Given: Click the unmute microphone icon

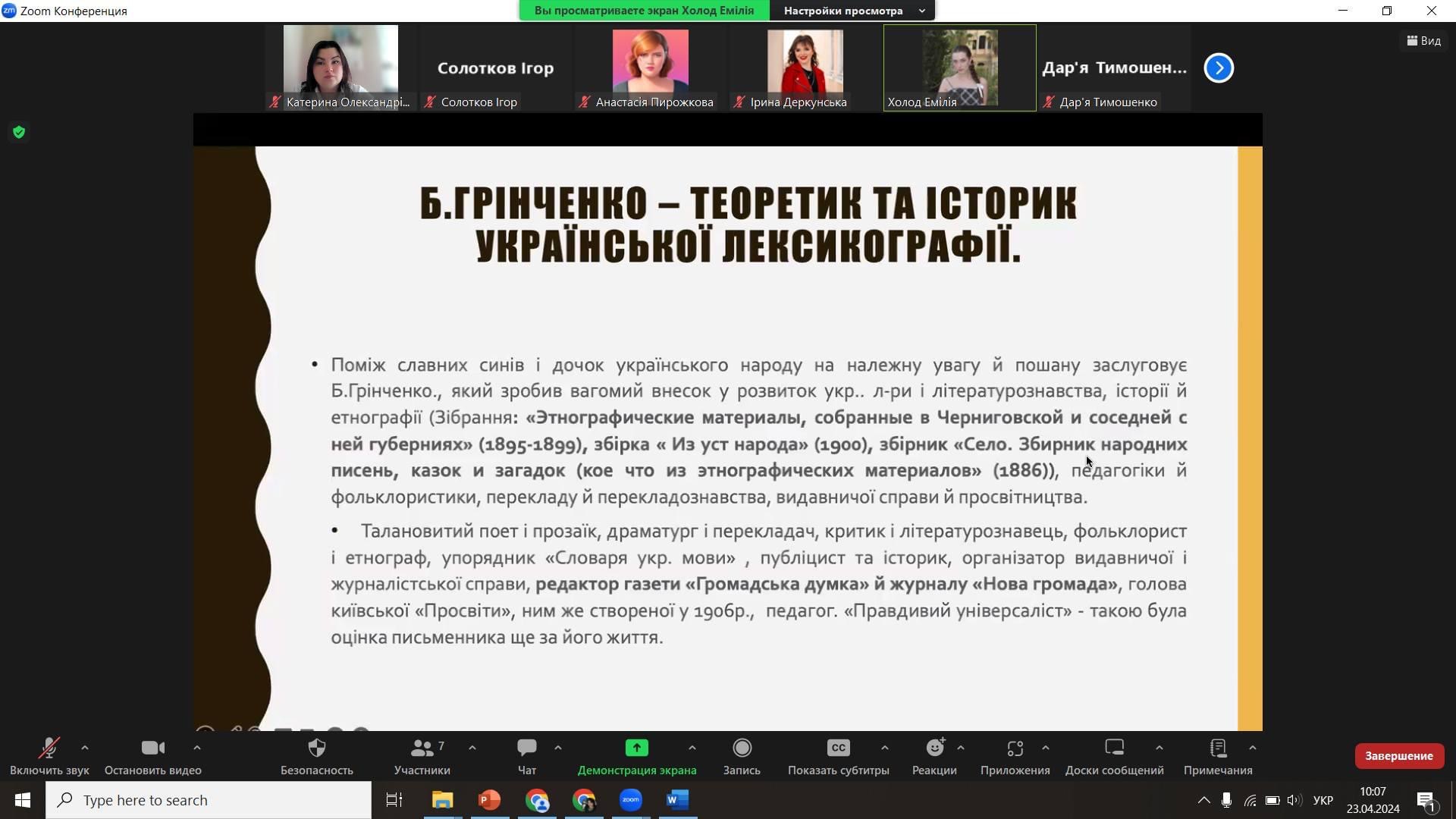Looking at the screenshot, I should pos(49,748).
